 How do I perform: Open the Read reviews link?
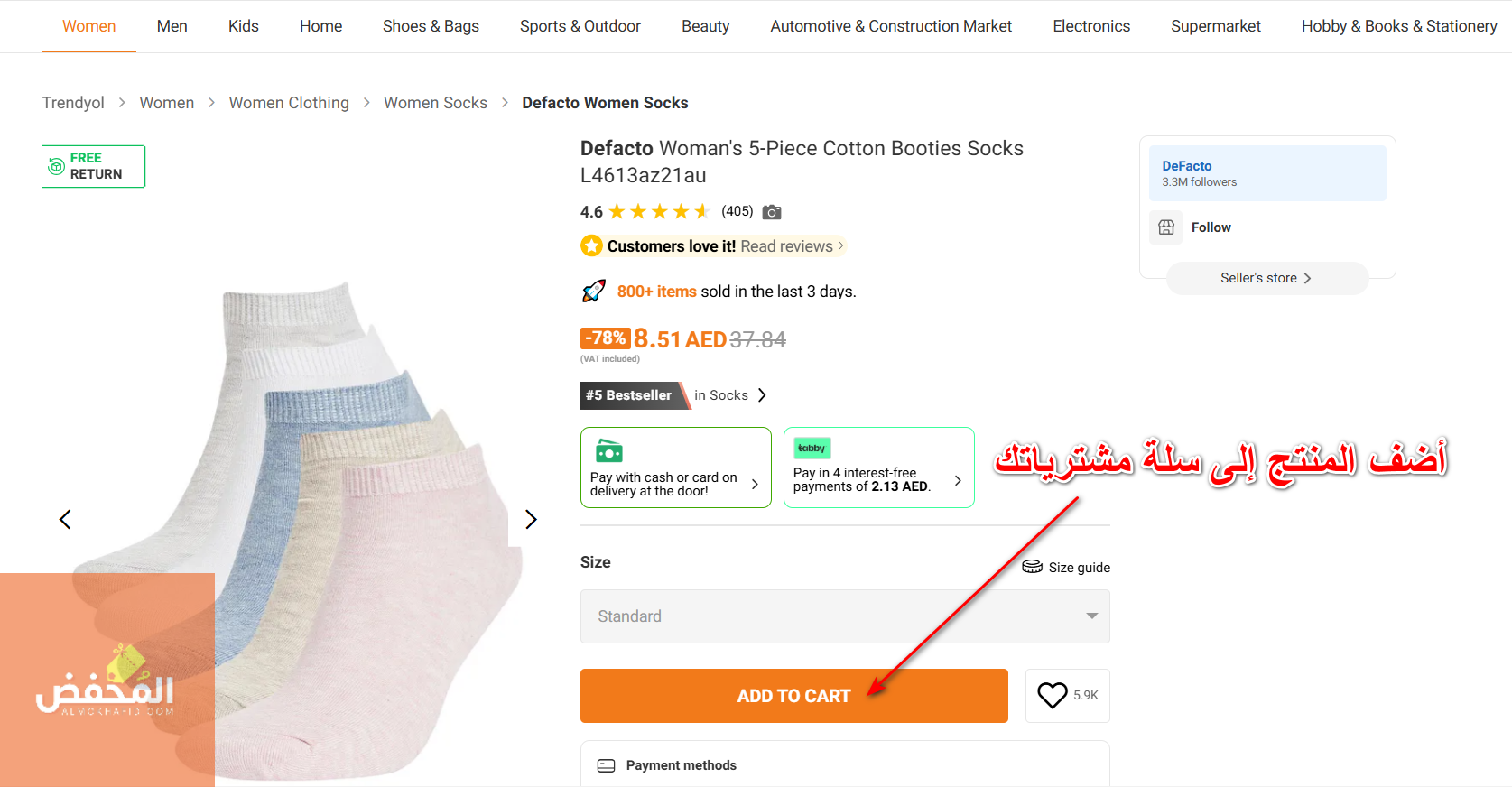(787, 246)
